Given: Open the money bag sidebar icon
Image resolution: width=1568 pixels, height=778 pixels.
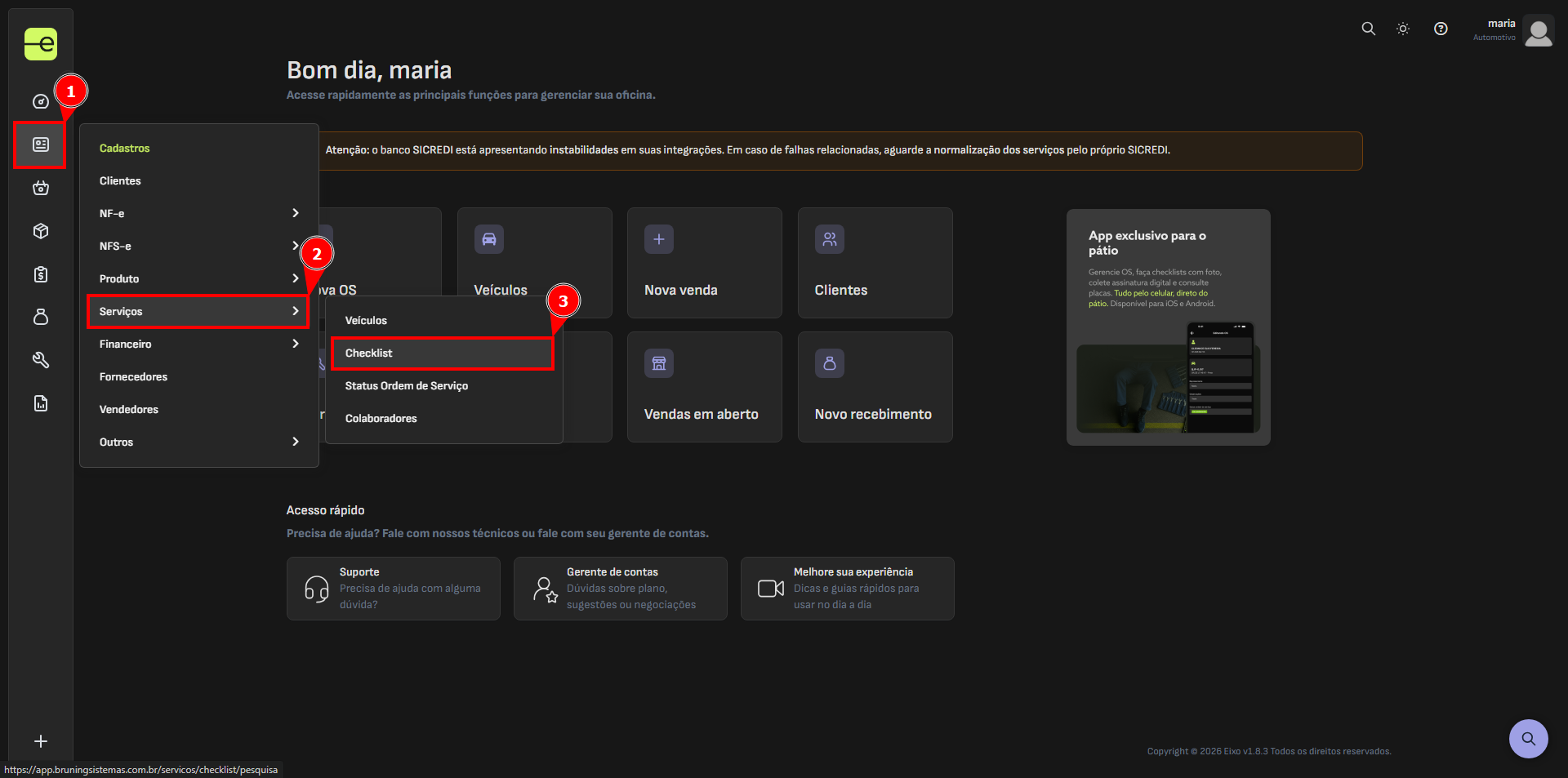Looking at the screenshot, I should (x=41, y=317).
